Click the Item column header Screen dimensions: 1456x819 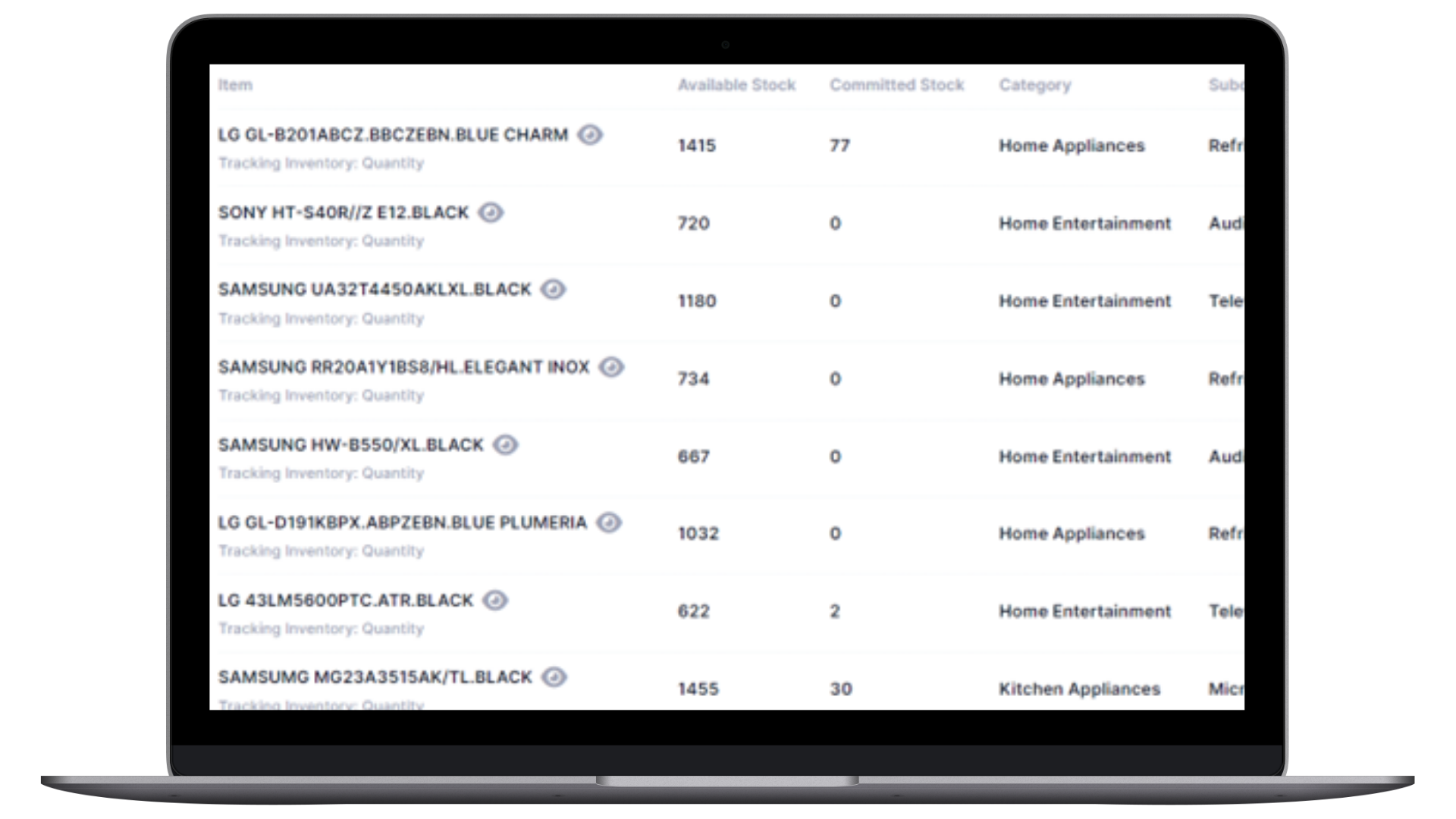click(235, 85)
